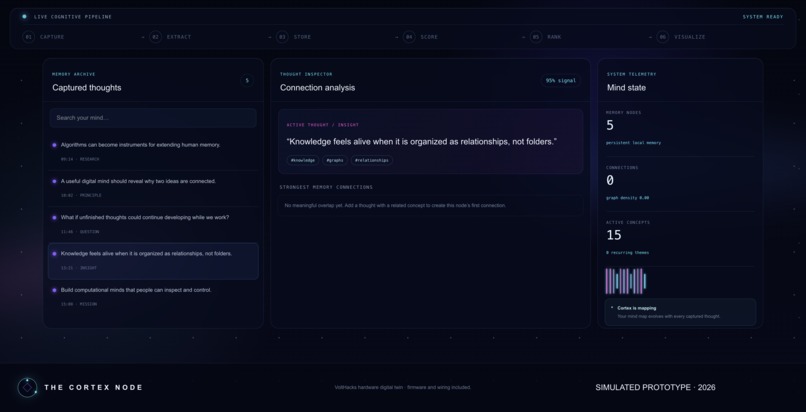The height and width of the screenshot is (412, 806).
Task: Click the '0 recurring themes' caption
Action: pyautogui.click(x=627, y=253)
